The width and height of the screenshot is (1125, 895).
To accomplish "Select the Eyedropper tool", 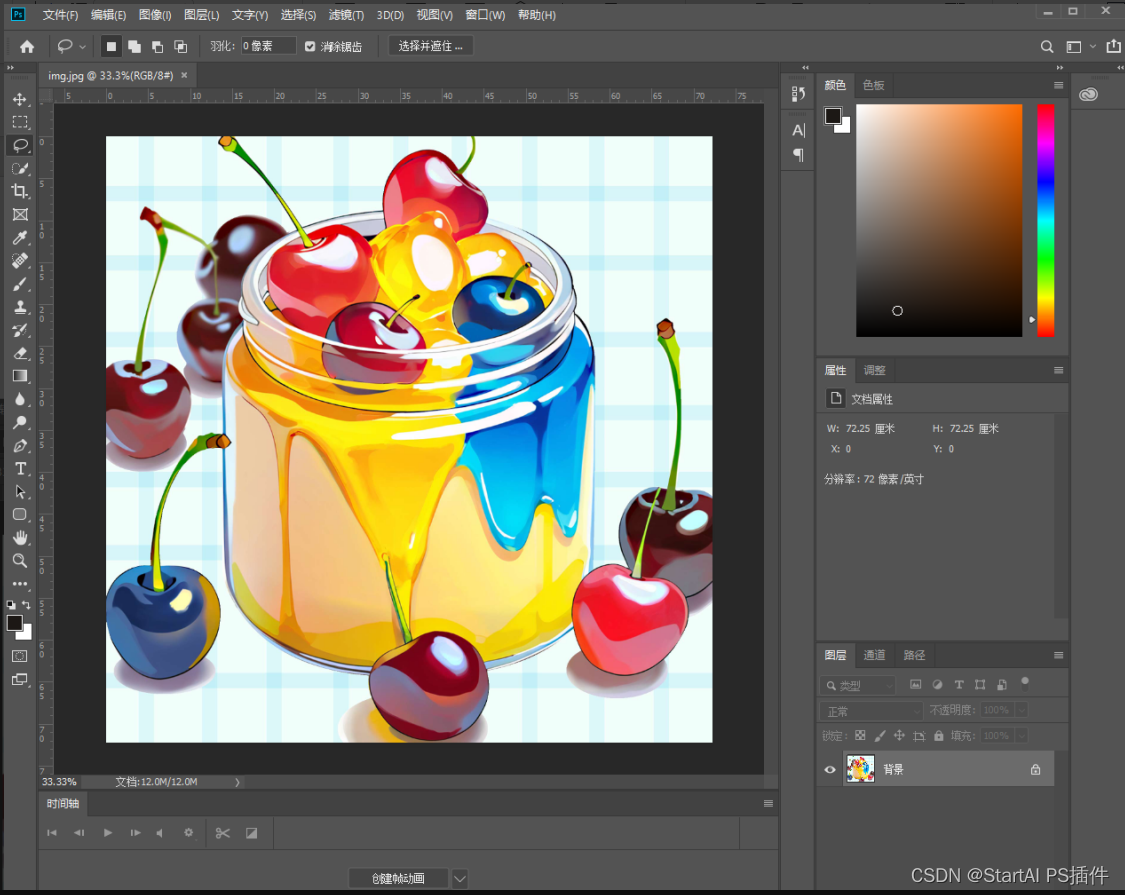I will 19,237.
